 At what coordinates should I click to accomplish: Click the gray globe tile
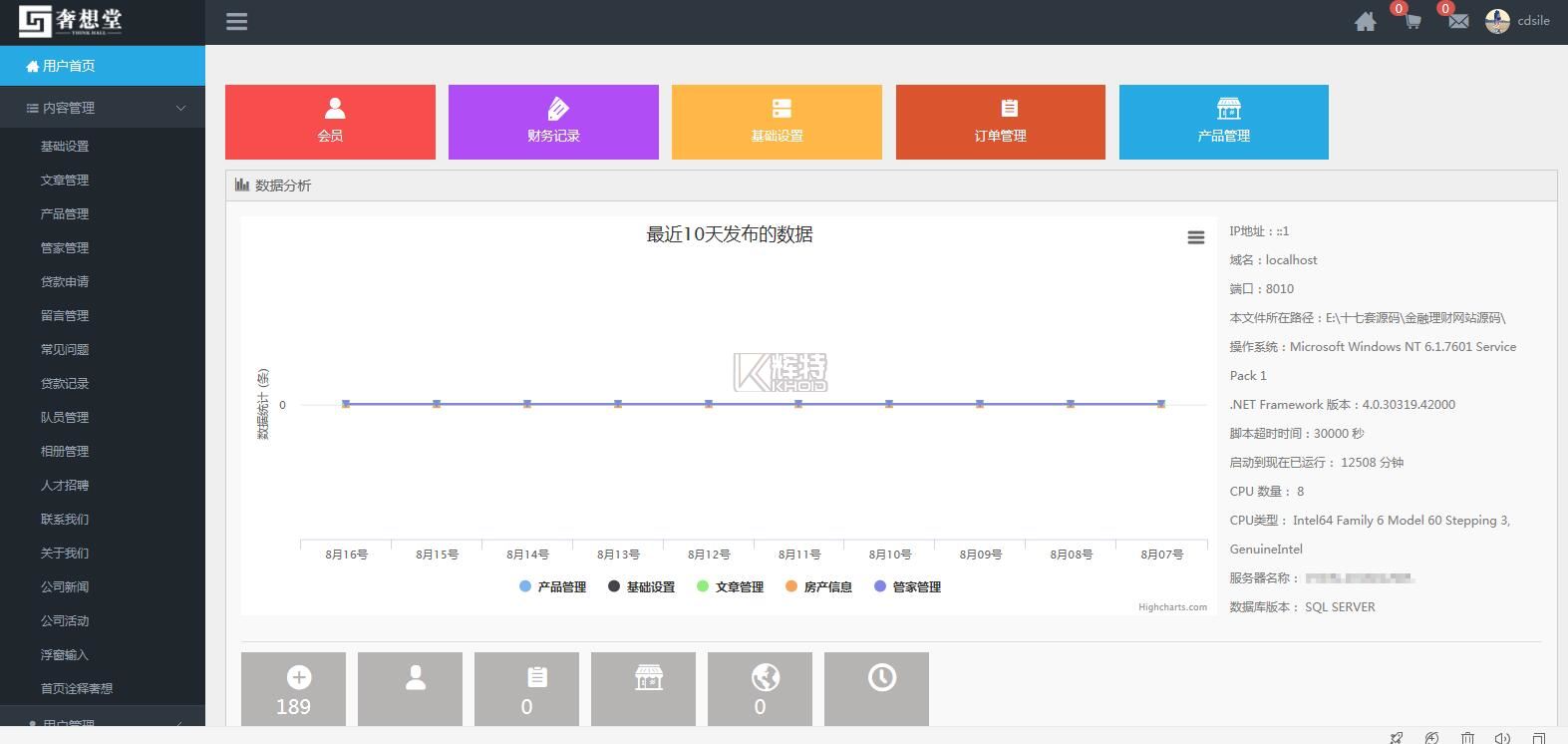(x=760, y=689)
